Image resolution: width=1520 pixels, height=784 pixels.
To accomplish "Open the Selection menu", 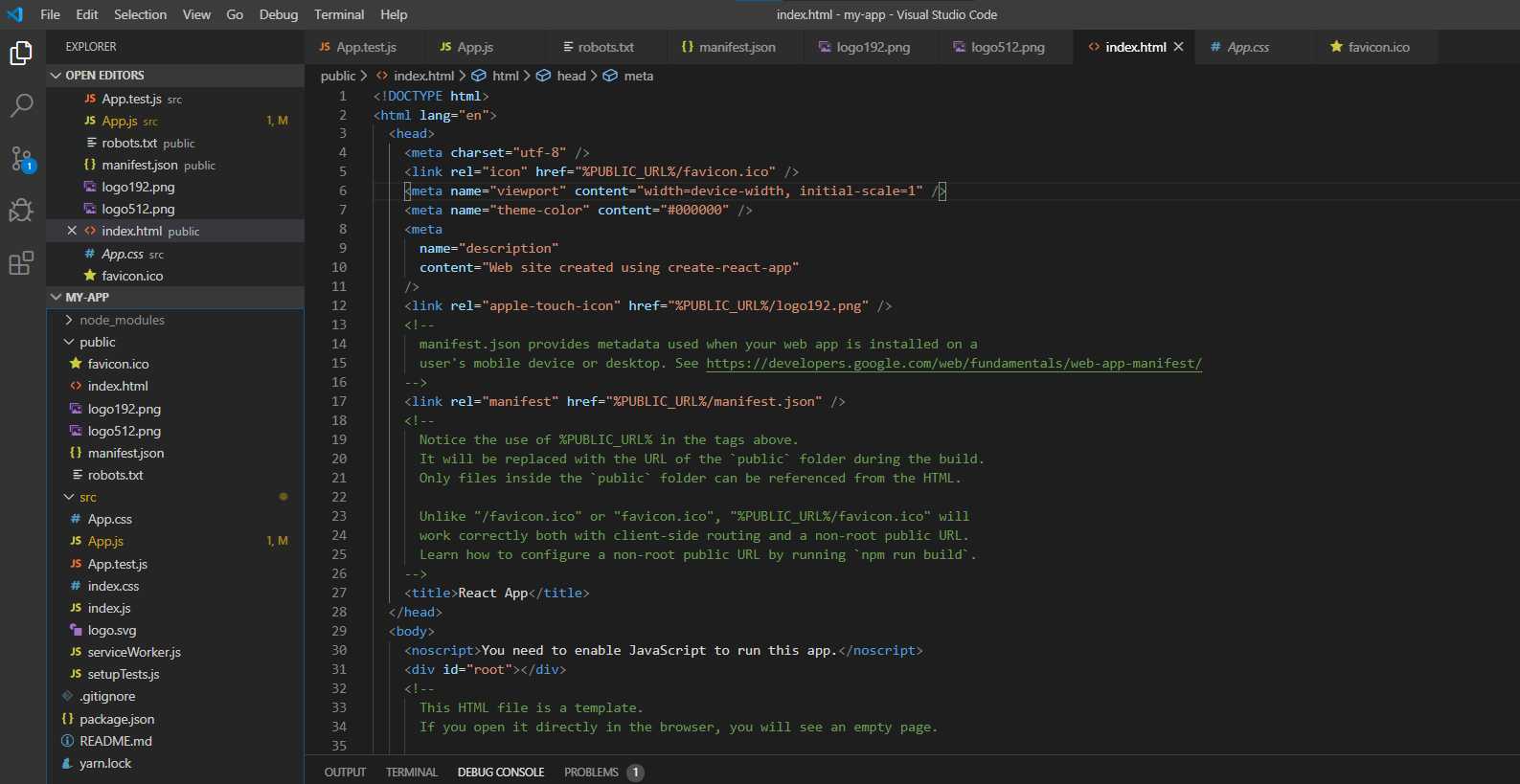I will pyautogui.click(x=140, y=14).
